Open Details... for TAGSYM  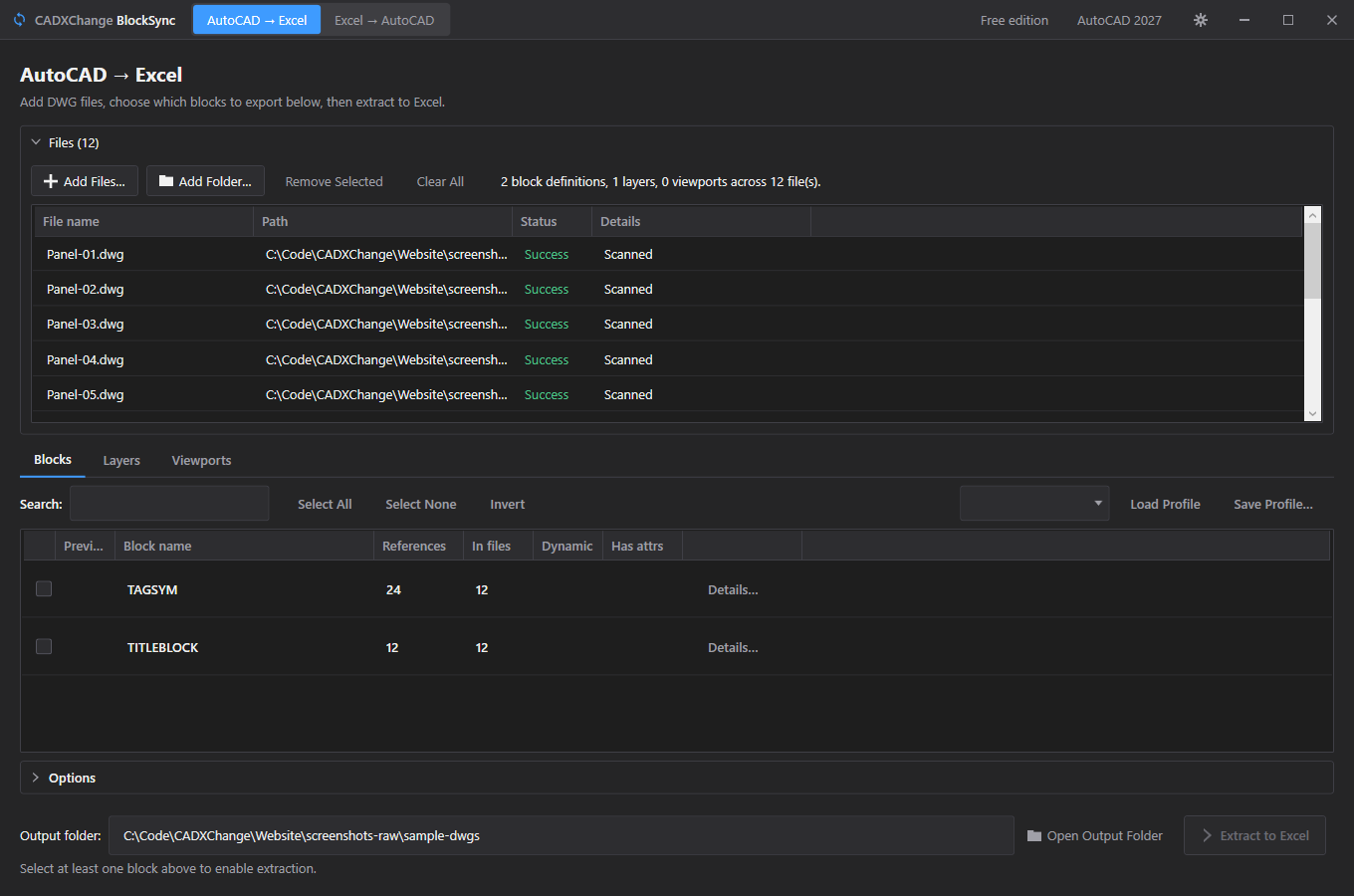tap(733, 589)
